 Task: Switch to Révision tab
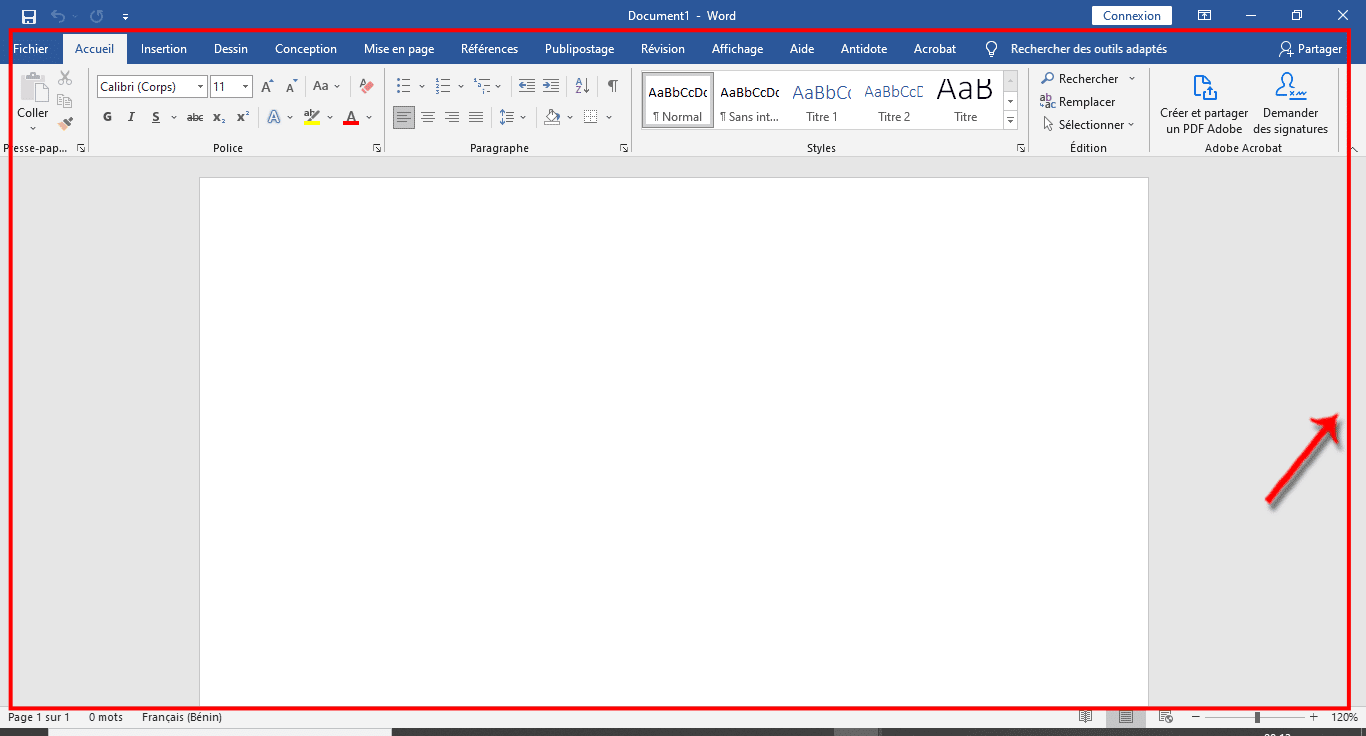[663, 49]
